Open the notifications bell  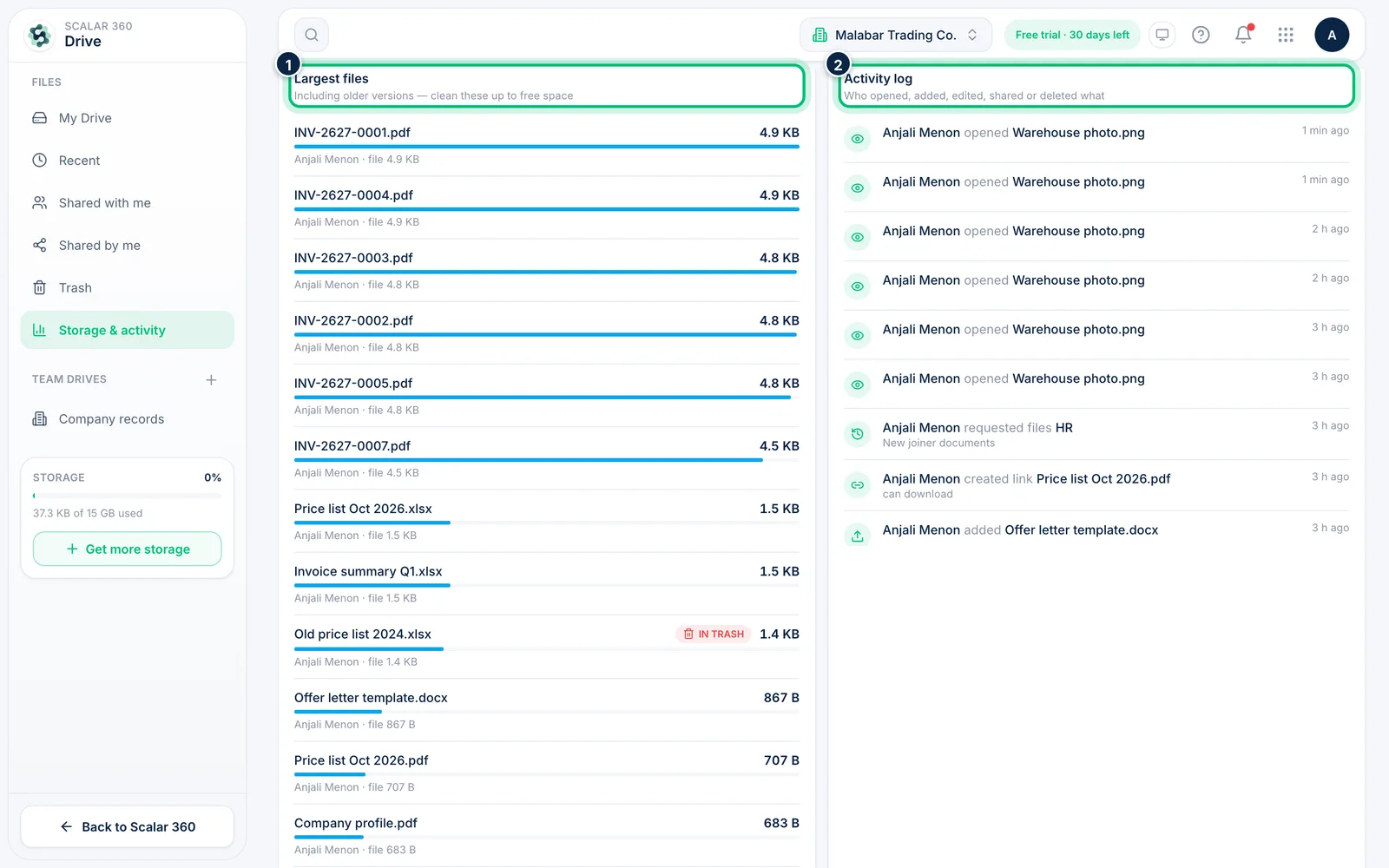pyautogui.click(x=1243, y=35)
